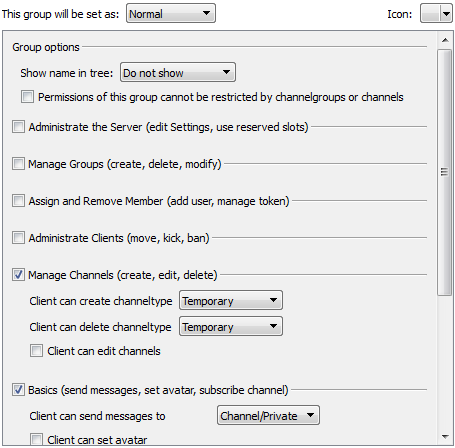455x448 pixels.
Task: Open 'Client can send messages to' dropdown
Action: 268,415
